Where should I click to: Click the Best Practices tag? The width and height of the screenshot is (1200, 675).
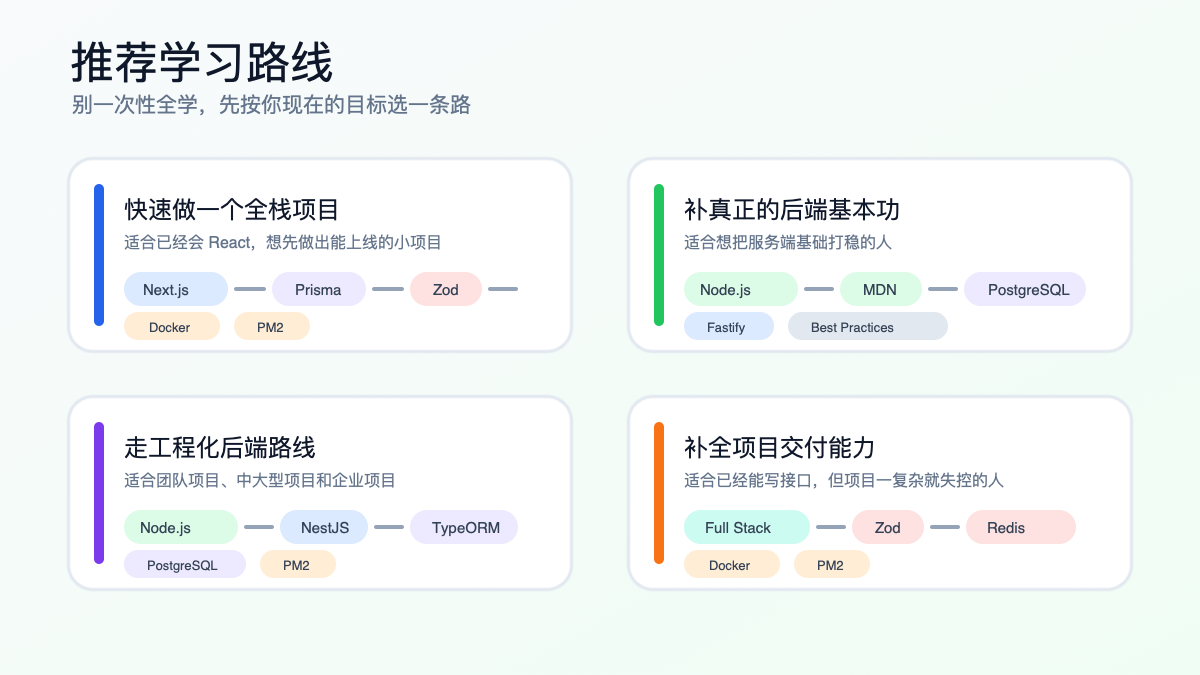click(x=868, y=326)
